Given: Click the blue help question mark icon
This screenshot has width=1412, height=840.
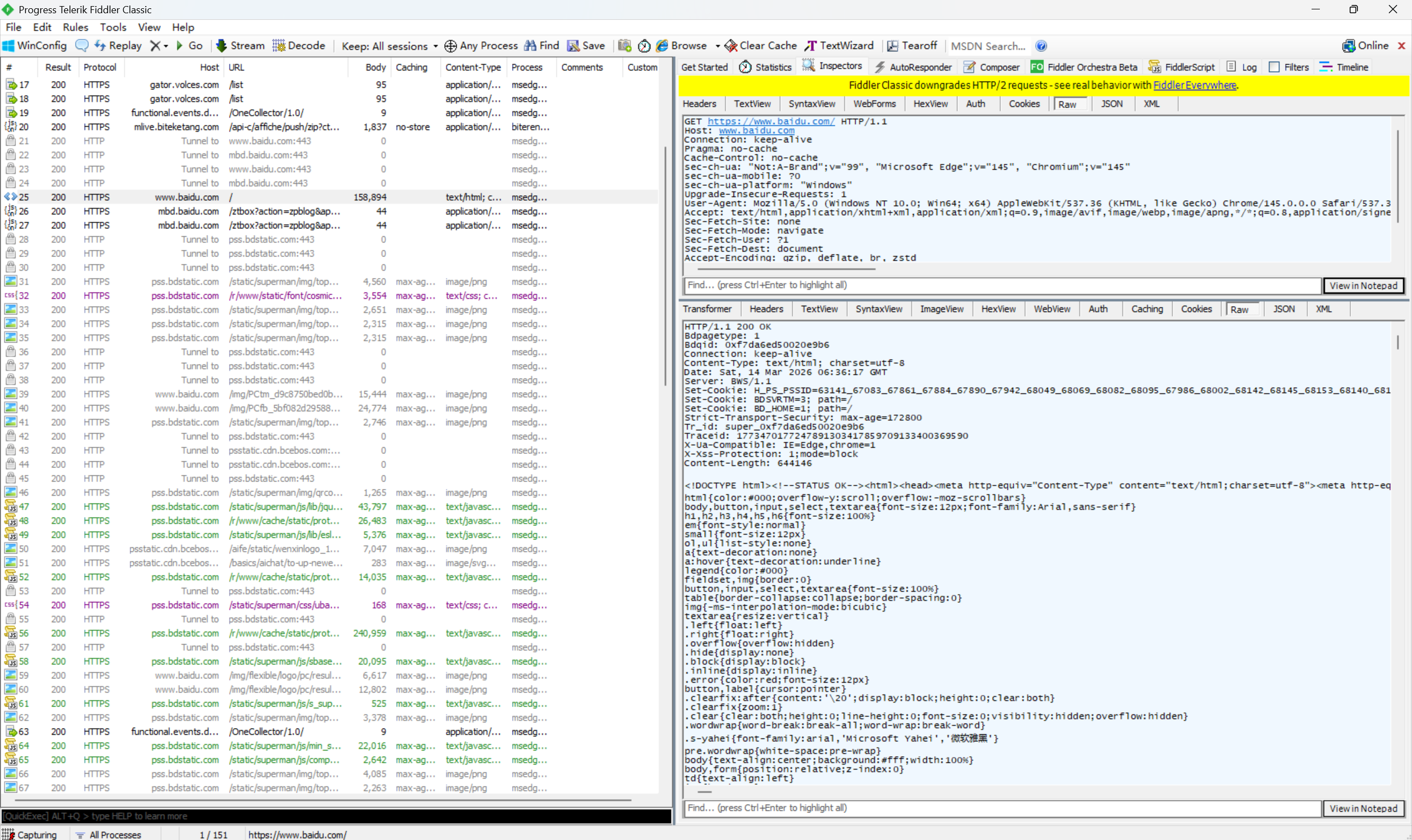Looking at the screenshot, I should [x=1041, y=46].
